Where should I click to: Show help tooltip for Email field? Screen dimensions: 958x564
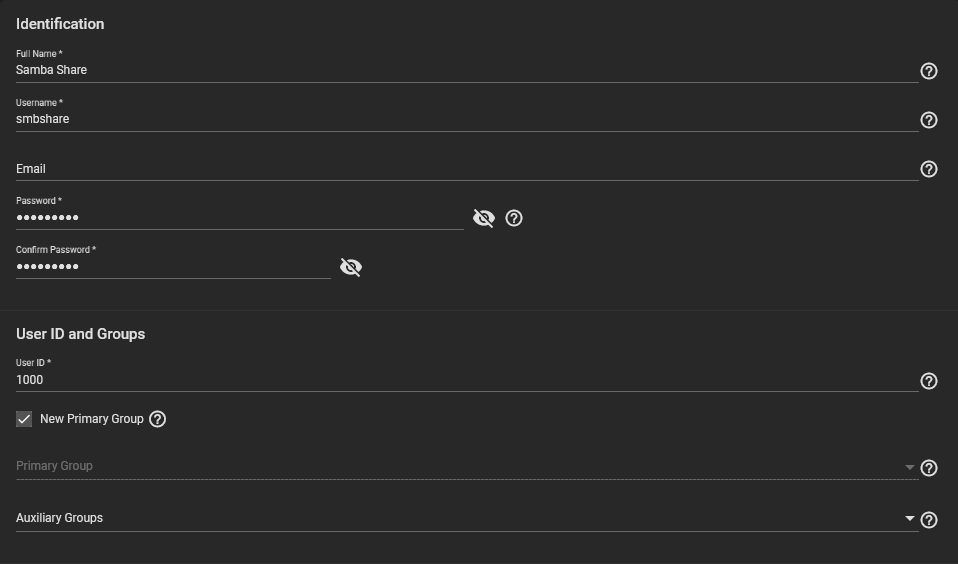929,169
